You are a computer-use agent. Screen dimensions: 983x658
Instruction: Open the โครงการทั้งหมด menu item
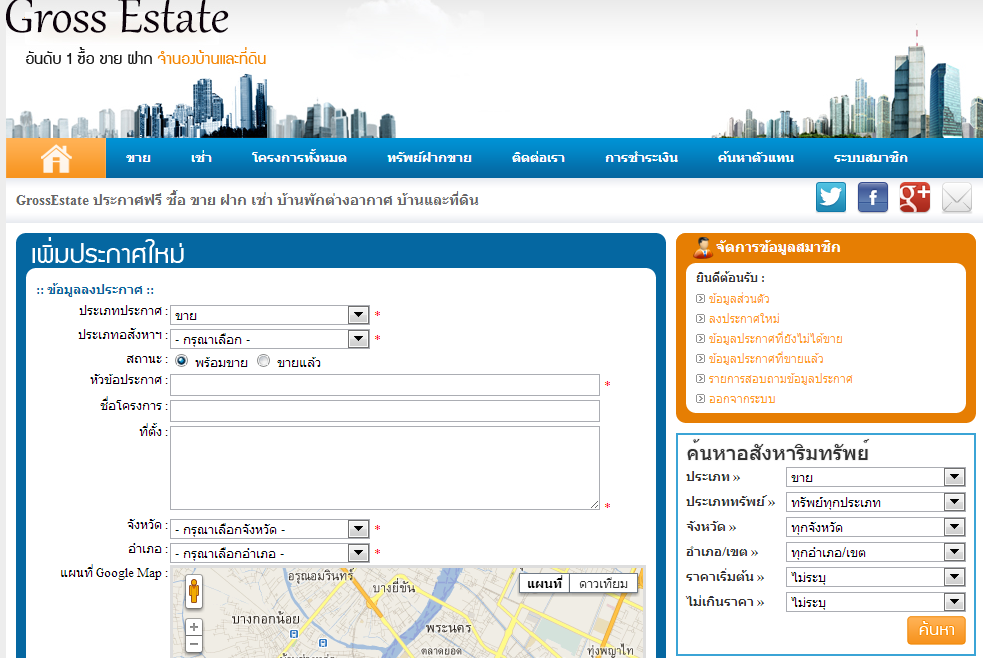coord(299,158)
